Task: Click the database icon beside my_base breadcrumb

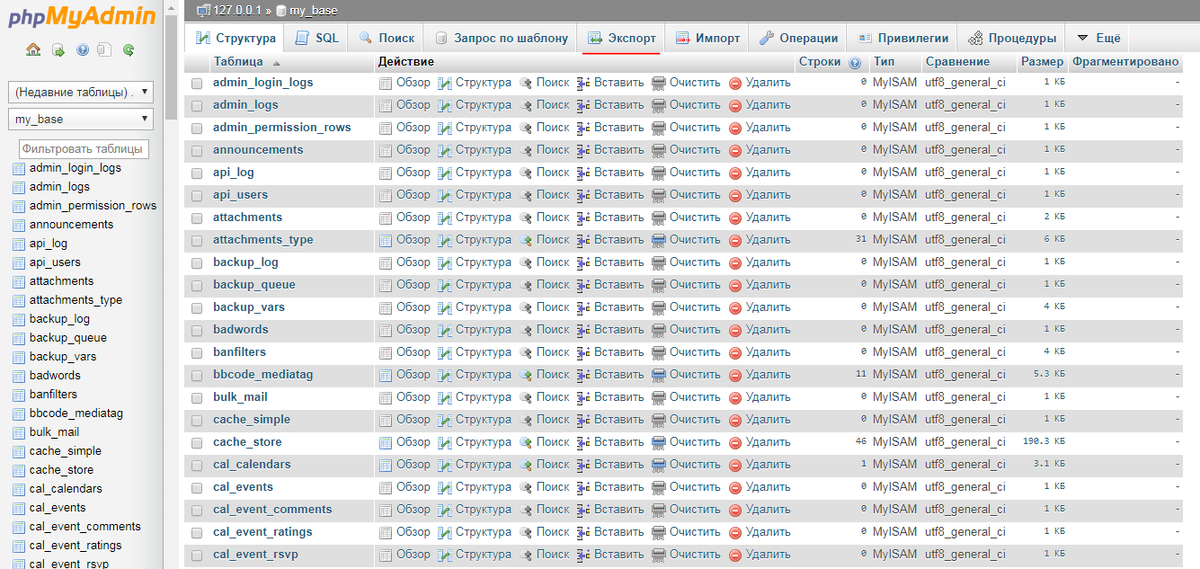Action: click(281, 10)
